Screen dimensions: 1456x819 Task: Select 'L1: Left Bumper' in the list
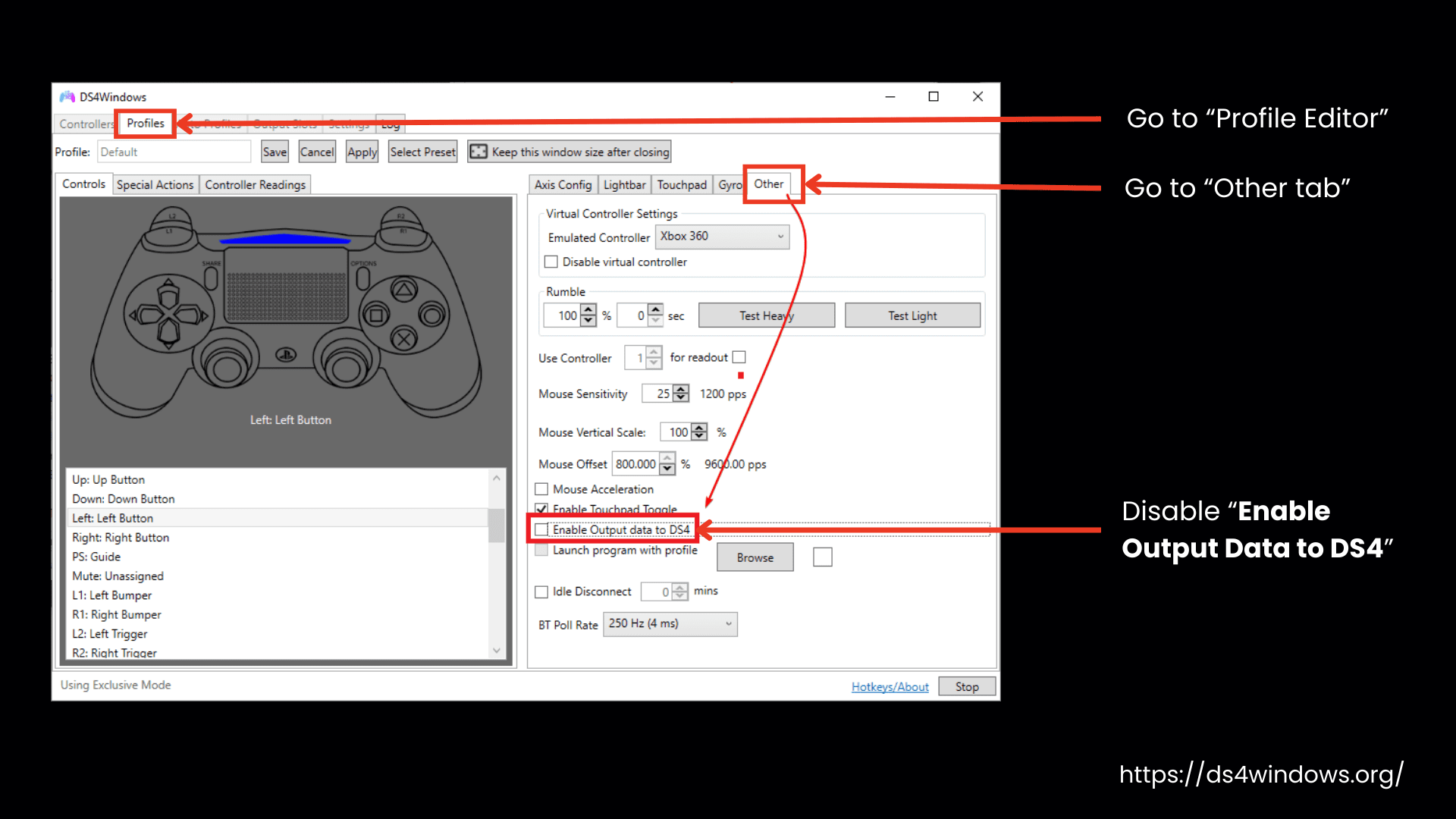[x=277, y=595]
